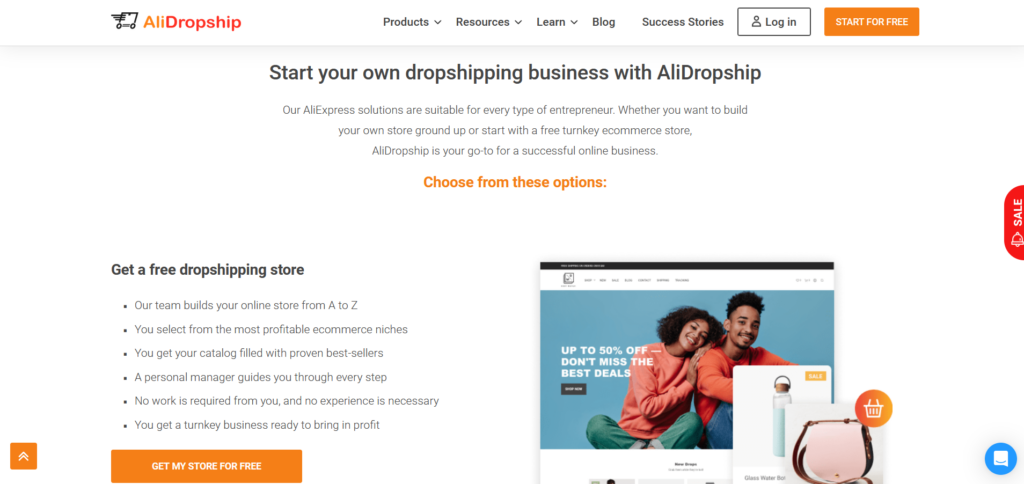Viewport: 1024px width, 484px height.
Task: Click GET MY STORE FOR FREE button
Action: (206, 466)
